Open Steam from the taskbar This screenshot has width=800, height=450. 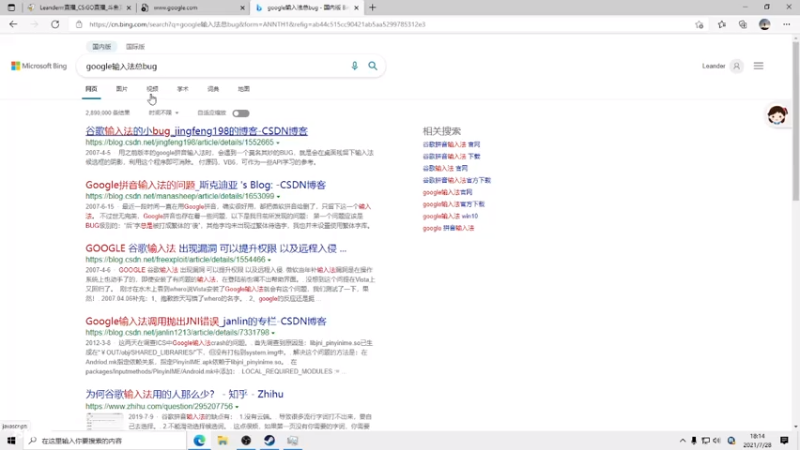pyautogui.click(x=269, y=440)
